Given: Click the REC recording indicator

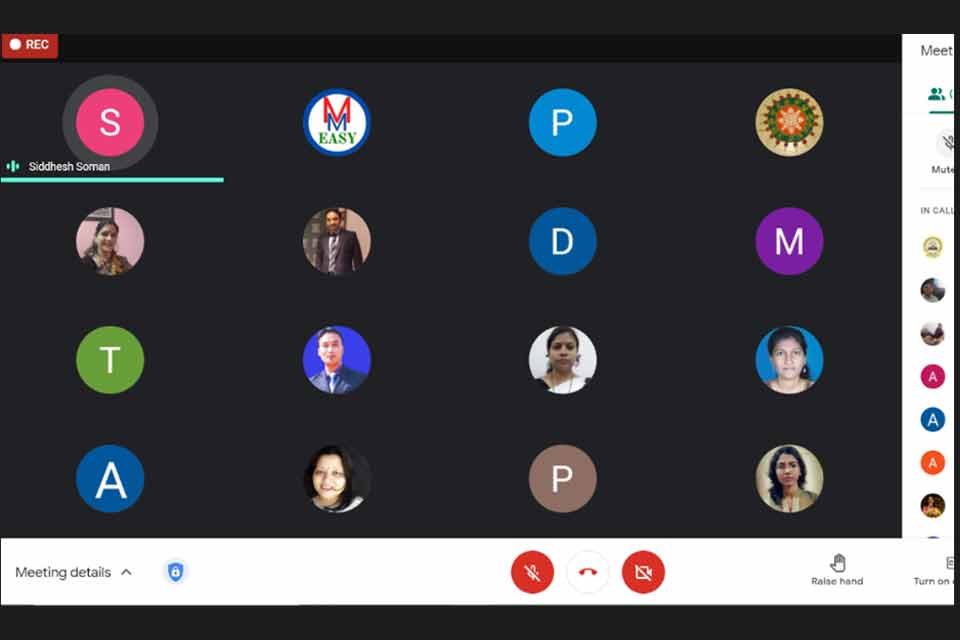Looking at the screenshot, I should (30, 45).
